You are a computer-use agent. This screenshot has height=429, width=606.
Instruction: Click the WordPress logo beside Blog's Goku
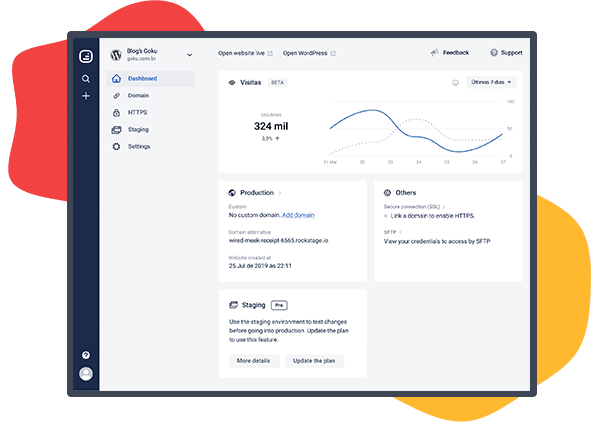pyautogui.click(x=117, y=55)
